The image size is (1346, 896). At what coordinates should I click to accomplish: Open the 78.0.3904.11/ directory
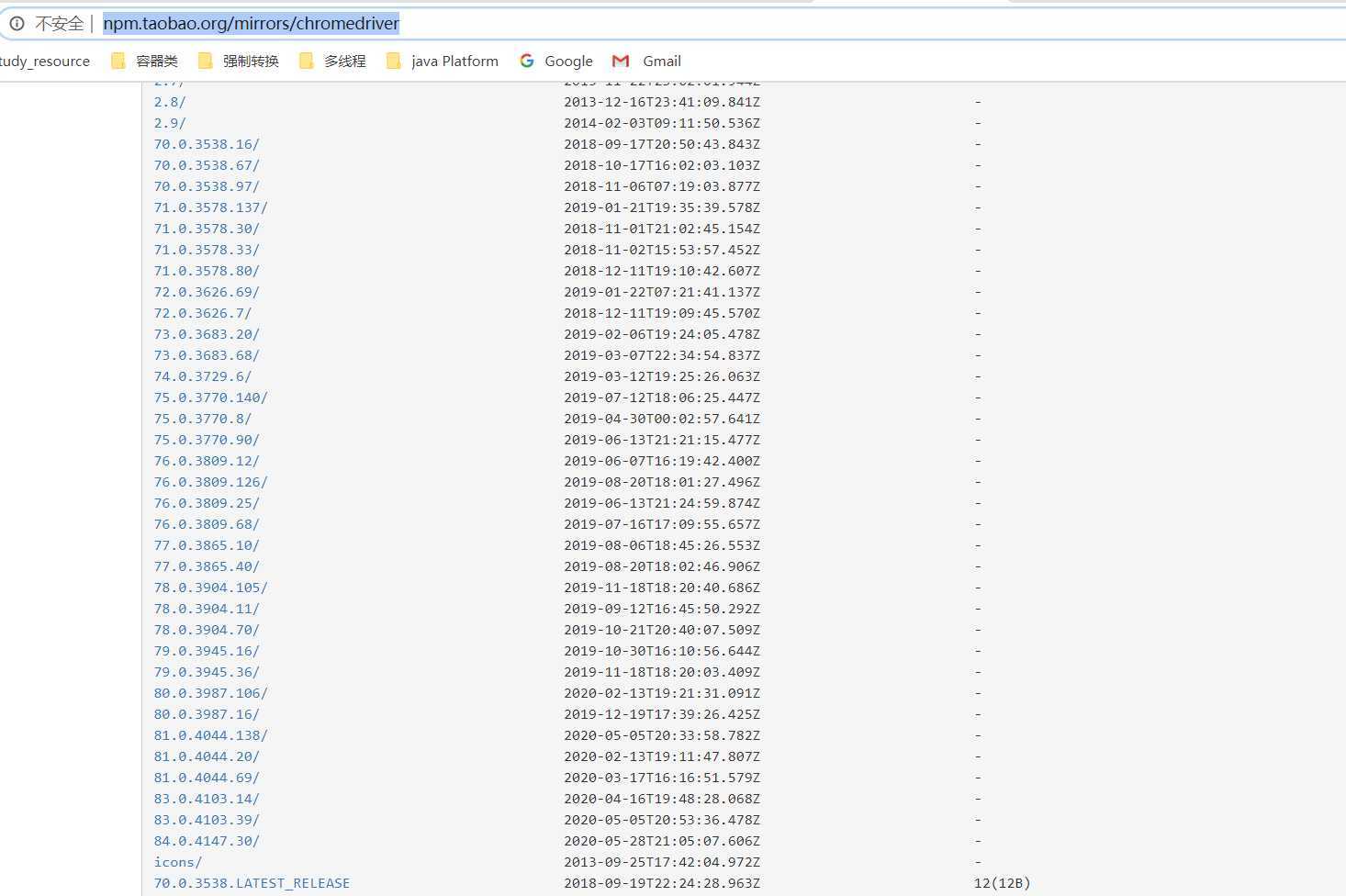tap(207, 609)
